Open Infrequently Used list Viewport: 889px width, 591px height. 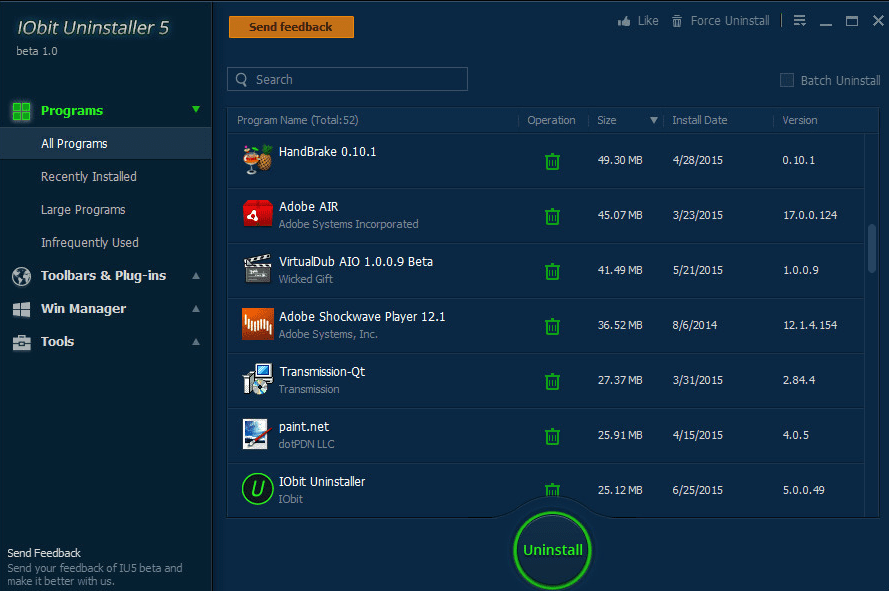[90, 243]
